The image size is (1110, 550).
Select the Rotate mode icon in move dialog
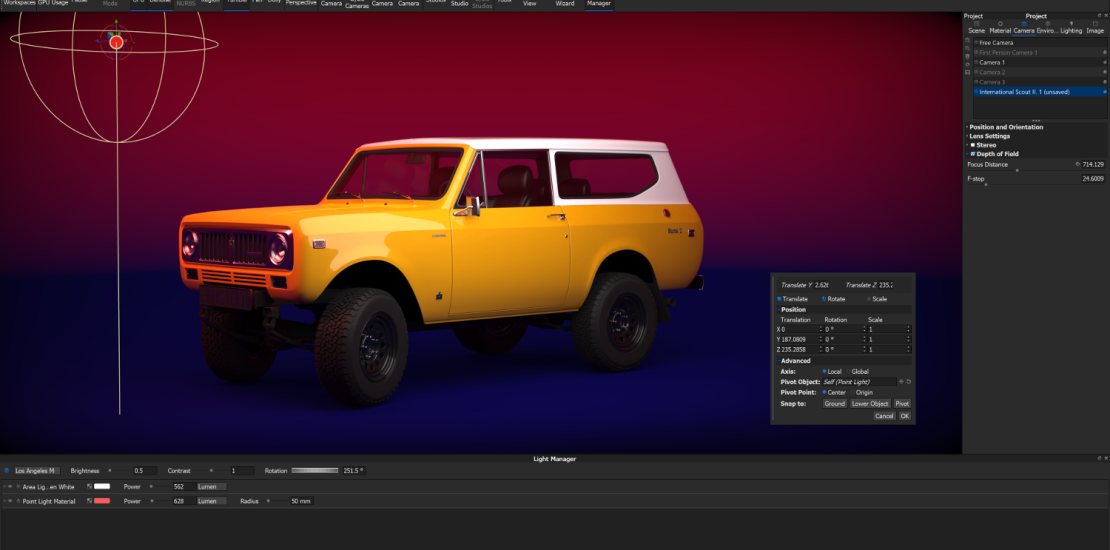[824, 299]
